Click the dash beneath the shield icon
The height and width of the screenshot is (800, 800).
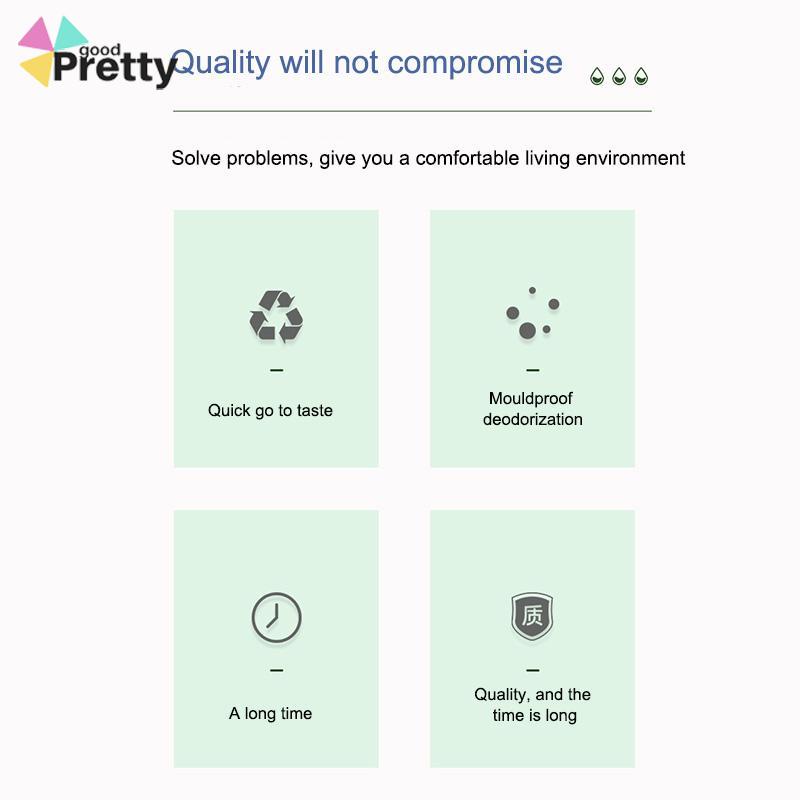pos(532,670)
